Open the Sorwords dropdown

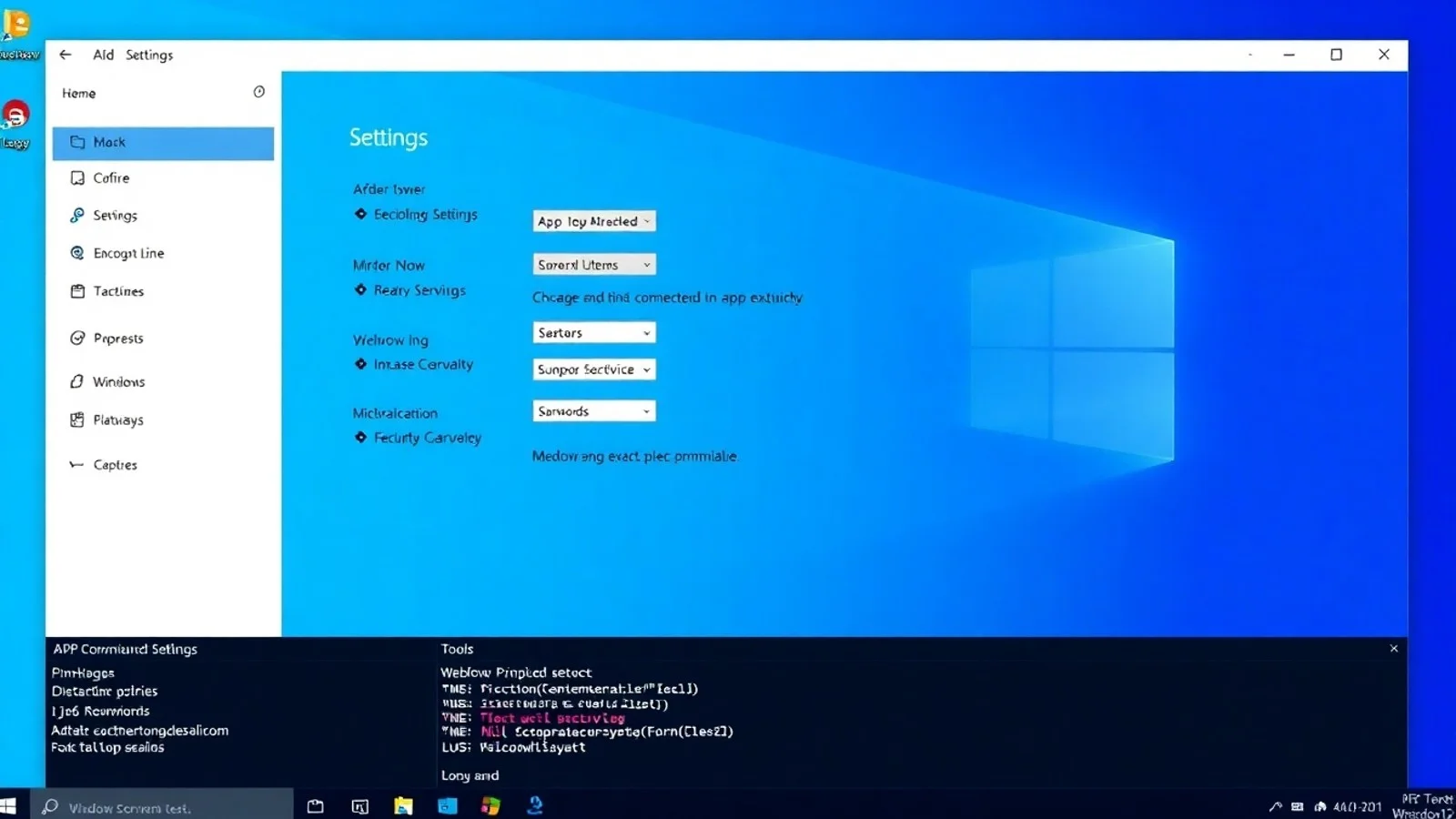594,411
